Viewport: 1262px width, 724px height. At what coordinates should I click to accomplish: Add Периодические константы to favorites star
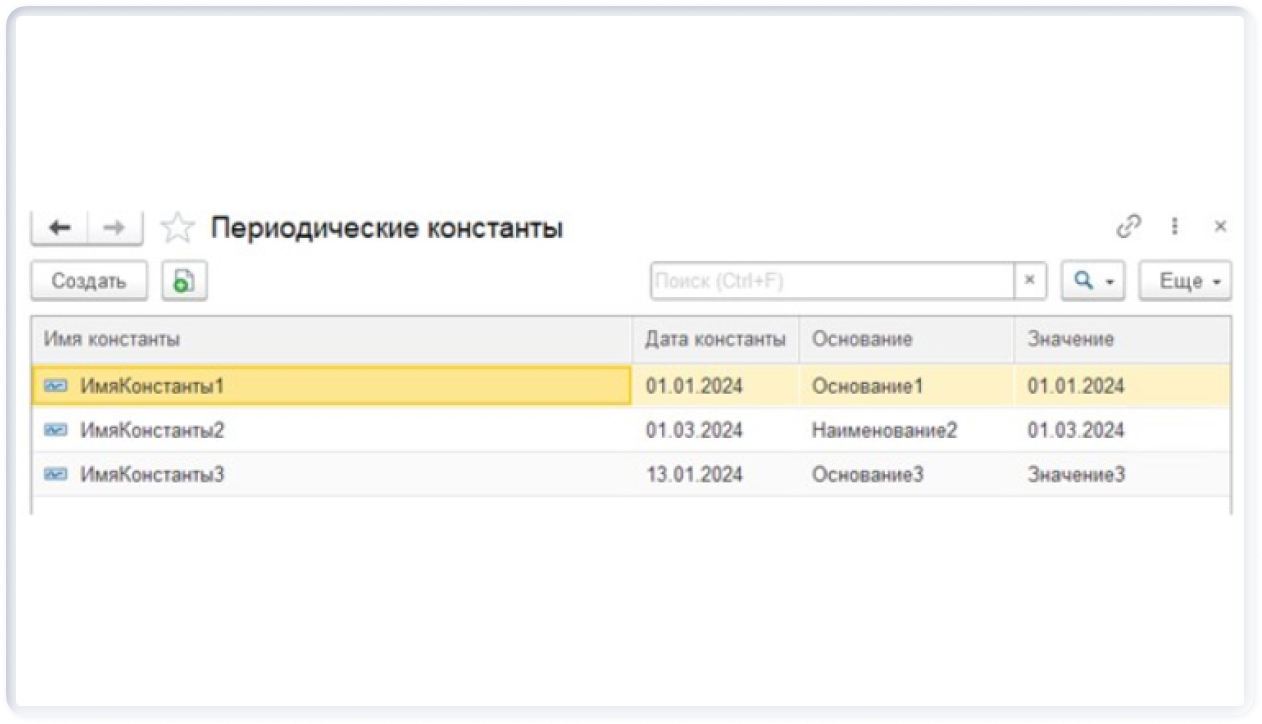(x=177, y=229)
